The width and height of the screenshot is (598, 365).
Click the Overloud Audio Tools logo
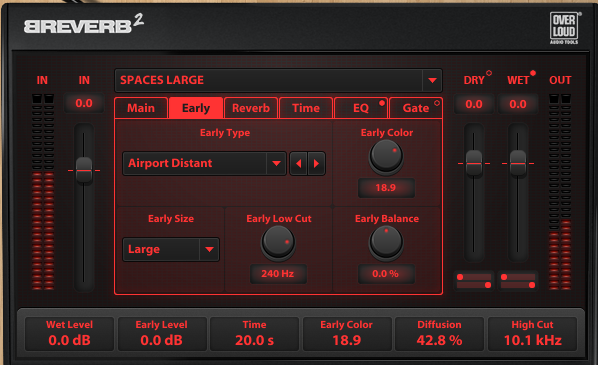coord(565,28)
